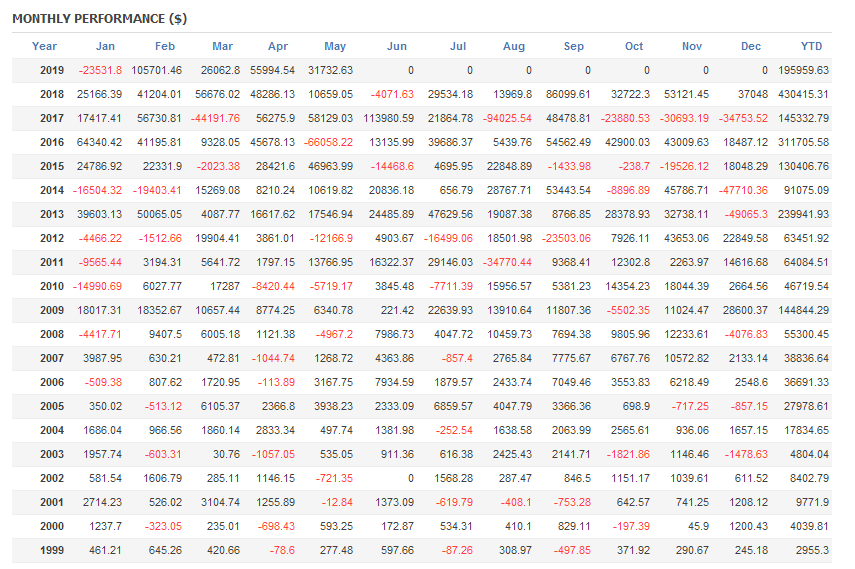The width and height of the screenshot is (855, 569).
Task: Click the 2019 YTD value 195959.63
Action: 801,70
